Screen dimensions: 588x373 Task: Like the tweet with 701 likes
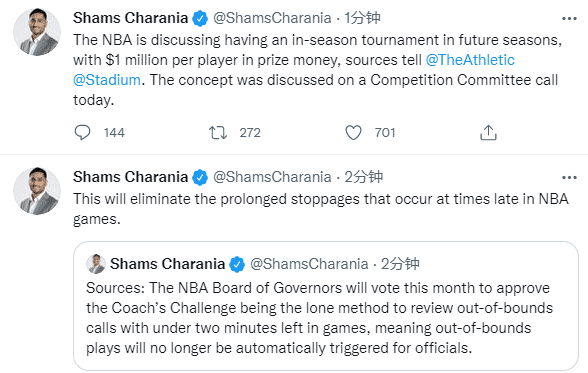(353, 133)
